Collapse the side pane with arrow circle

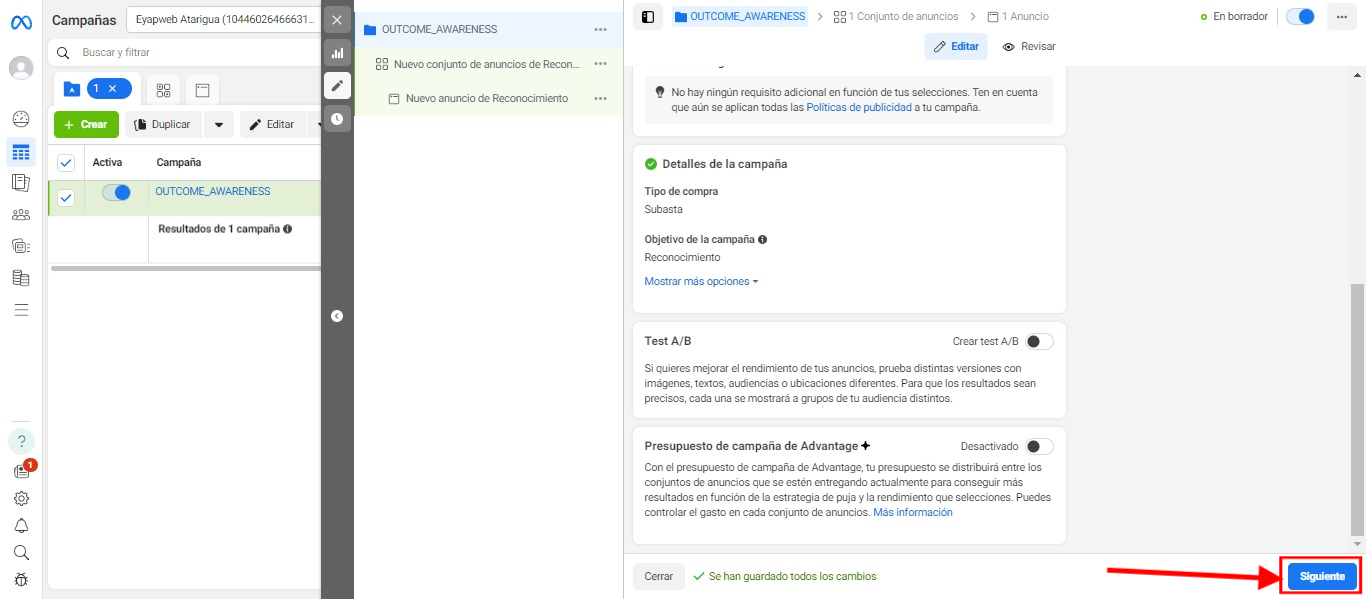(337, 316)
